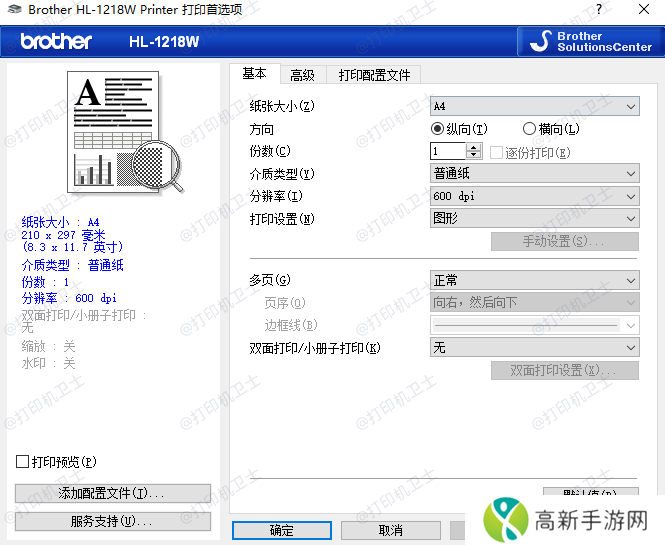Open the 打印设置 图形 dropdown
Screen dimensions: 665x545
coord(534,218)
